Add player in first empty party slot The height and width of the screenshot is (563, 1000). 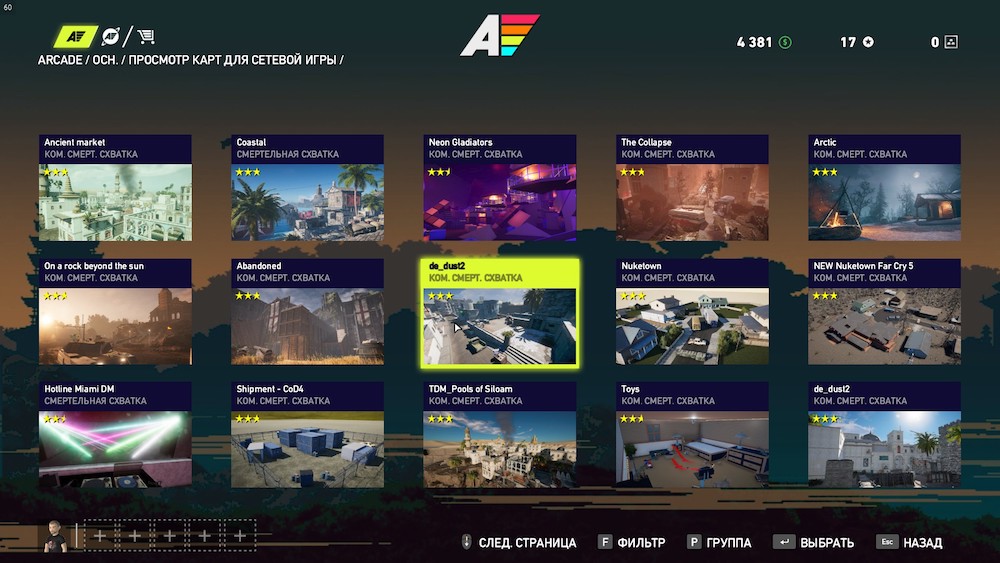[100, 536]
